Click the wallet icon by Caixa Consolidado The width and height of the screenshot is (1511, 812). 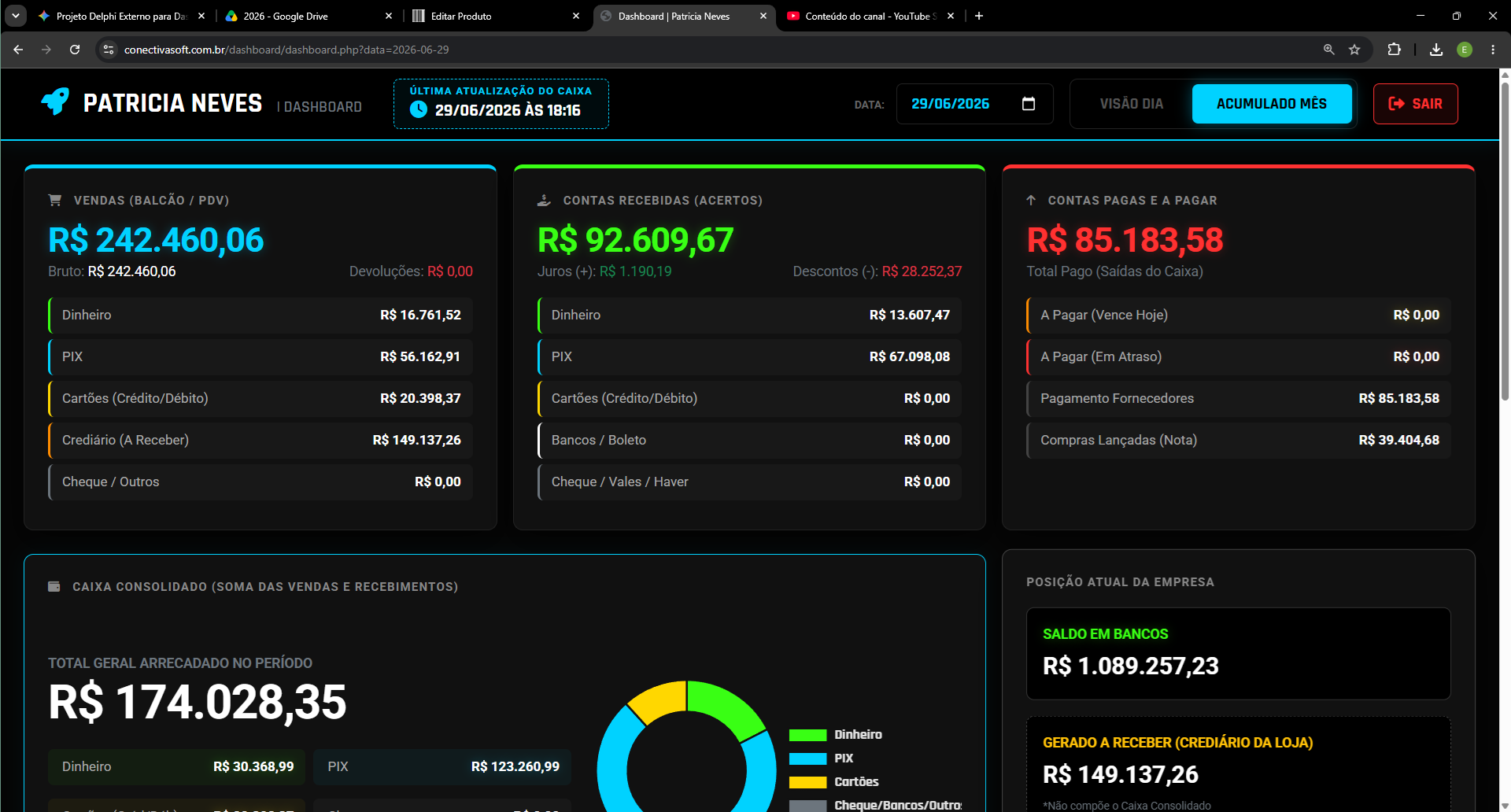coord(54,586)
